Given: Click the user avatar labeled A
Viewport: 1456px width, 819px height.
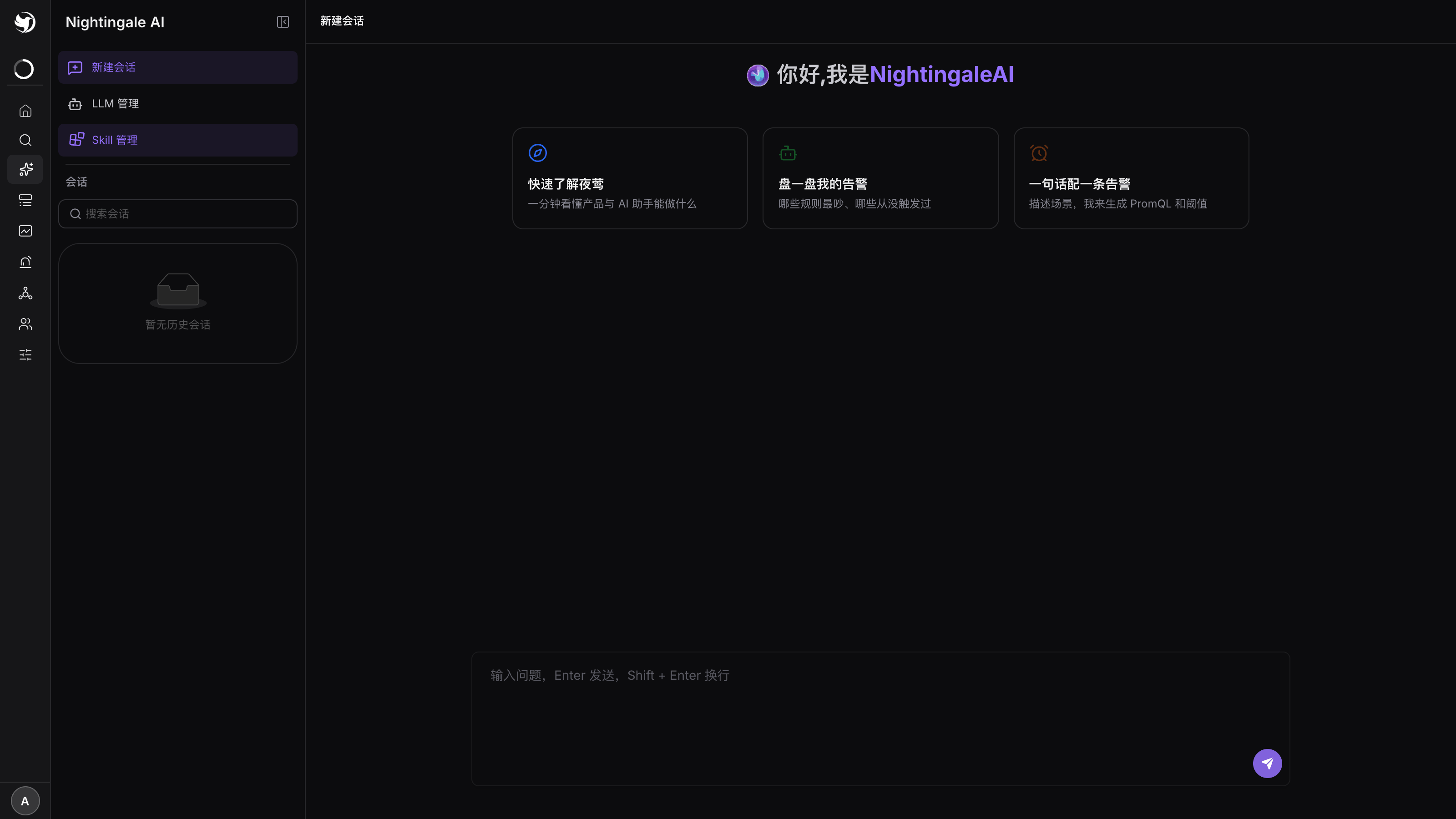Looking at the screenshot, I should [x=25, y=801].
